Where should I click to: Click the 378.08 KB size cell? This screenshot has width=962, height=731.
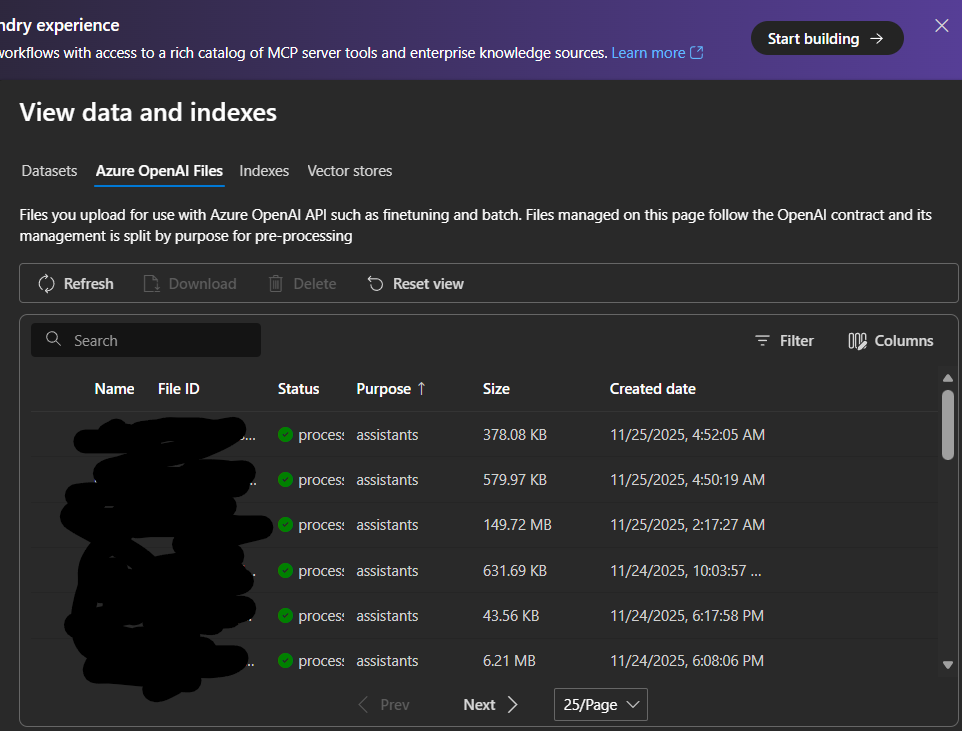point(515,435)
